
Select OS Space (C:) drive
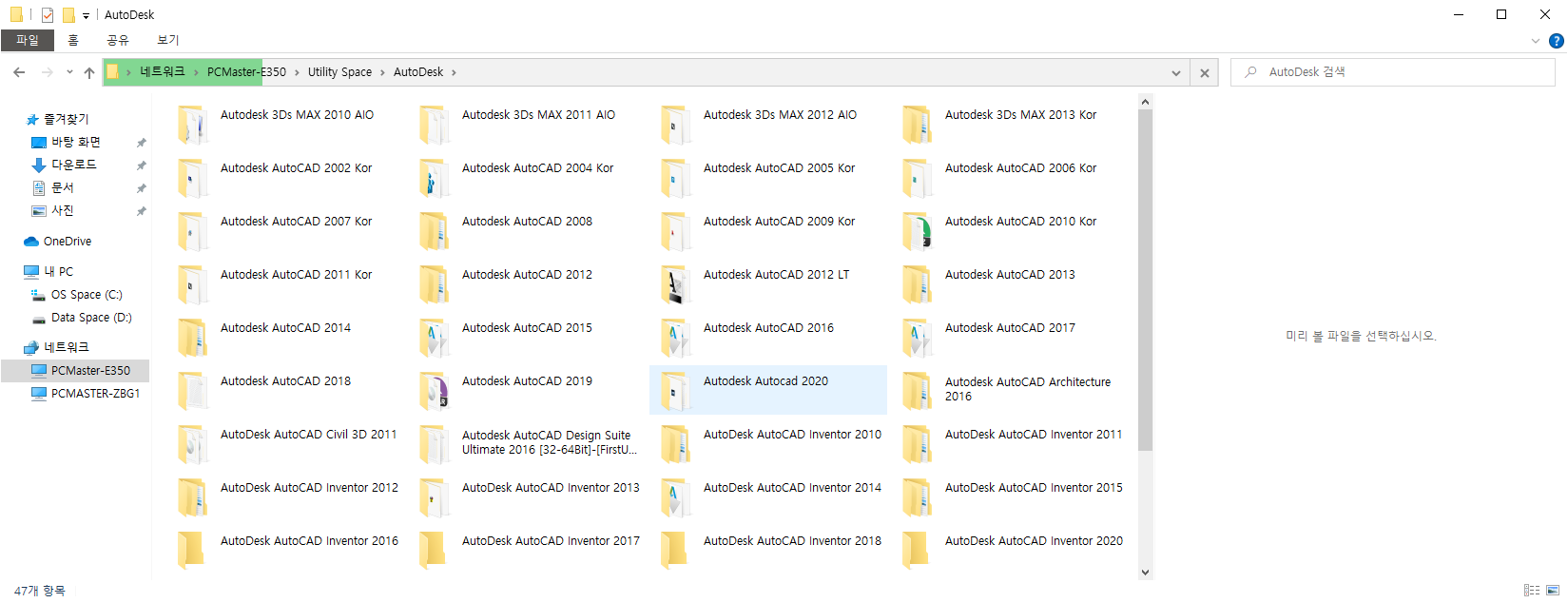(87, 295)
